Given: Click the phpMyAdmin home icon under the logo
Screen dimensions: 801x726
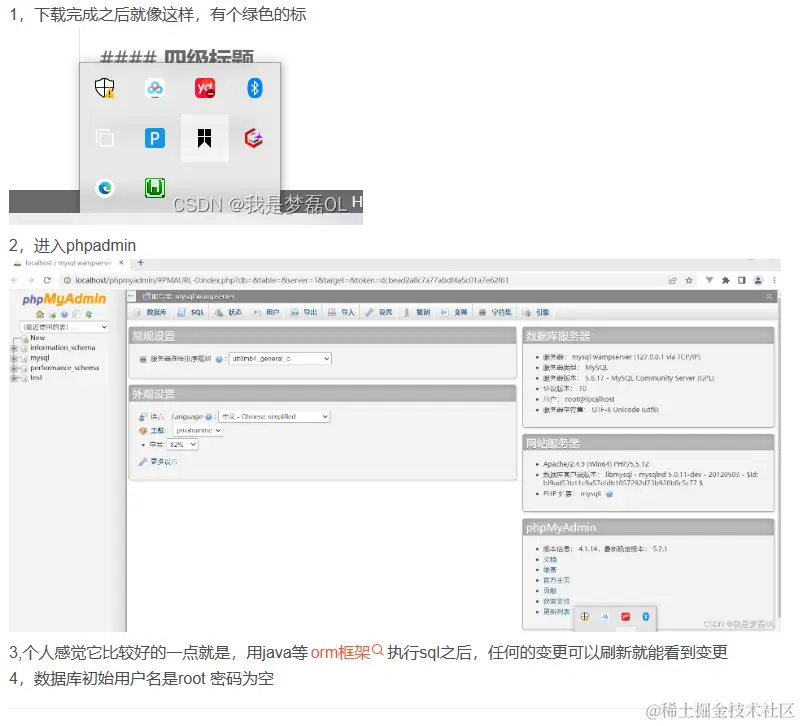Looking at the screenshot, I should pyautogui.click(x=40, y=314).
